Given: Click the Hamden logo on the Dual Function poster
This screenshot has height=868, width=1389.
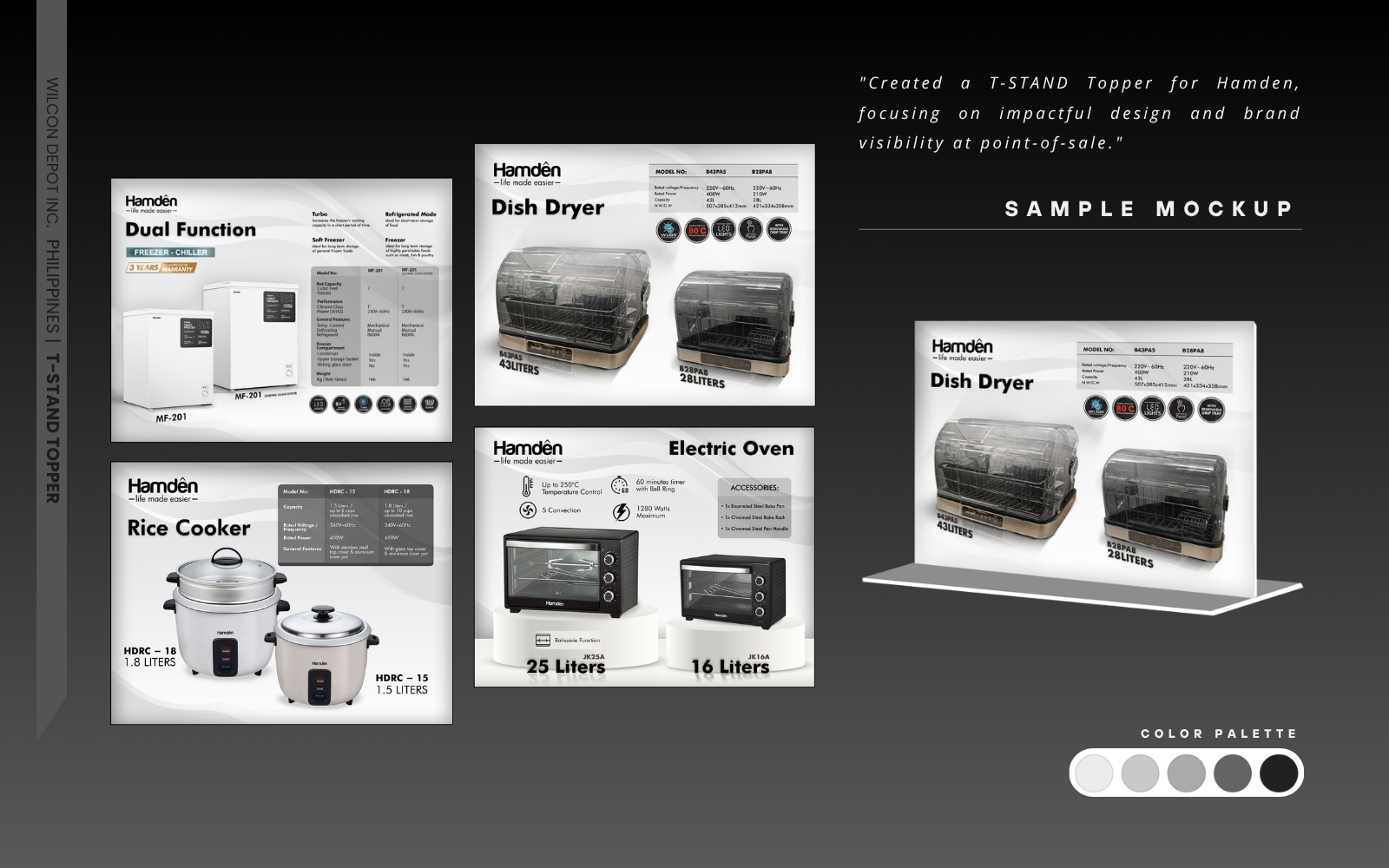Looking at the screenshot, I should click(151, 204).
